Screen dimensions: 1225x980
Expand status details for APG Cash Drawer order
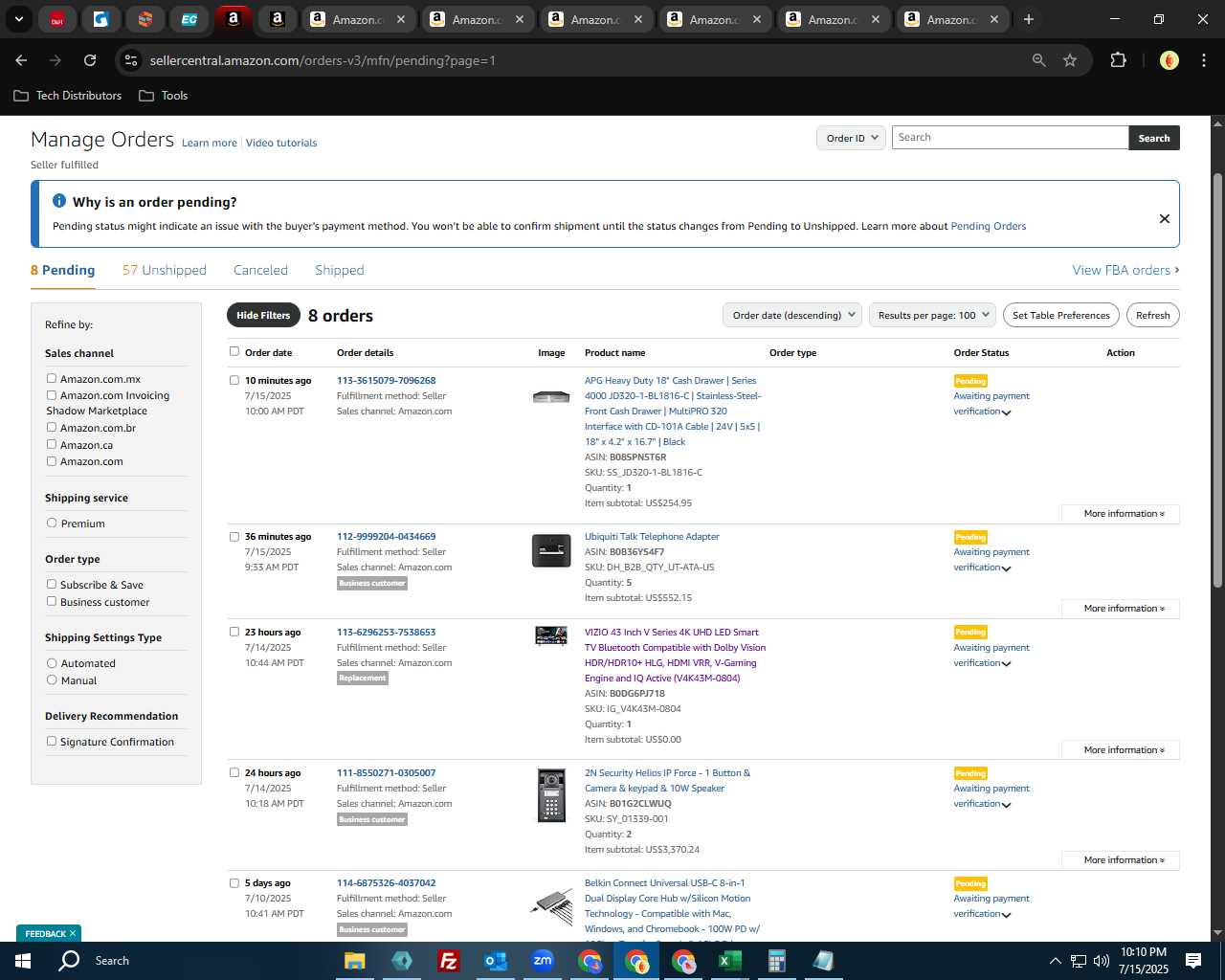tap(1006, 412)
